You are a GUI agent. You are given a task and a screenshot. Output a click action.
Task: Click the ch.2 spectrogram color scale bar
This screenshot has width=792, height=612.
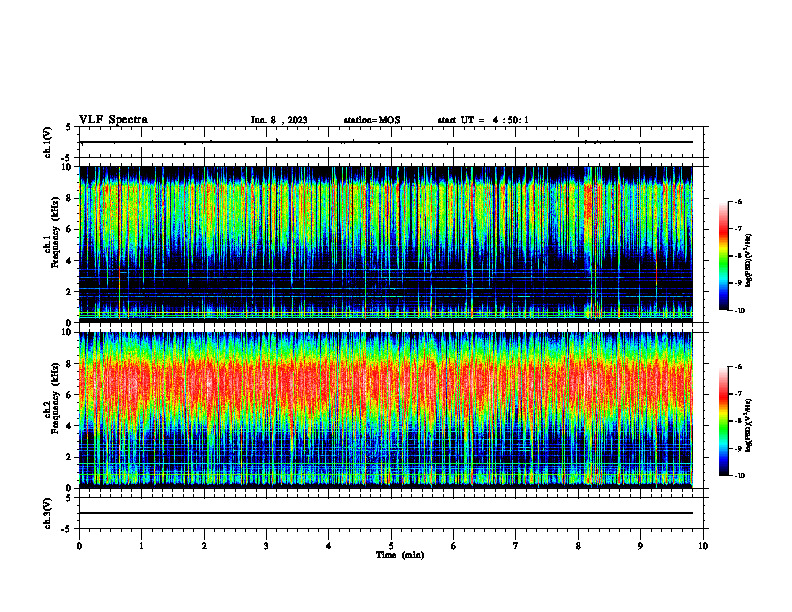tap(723, 421)
